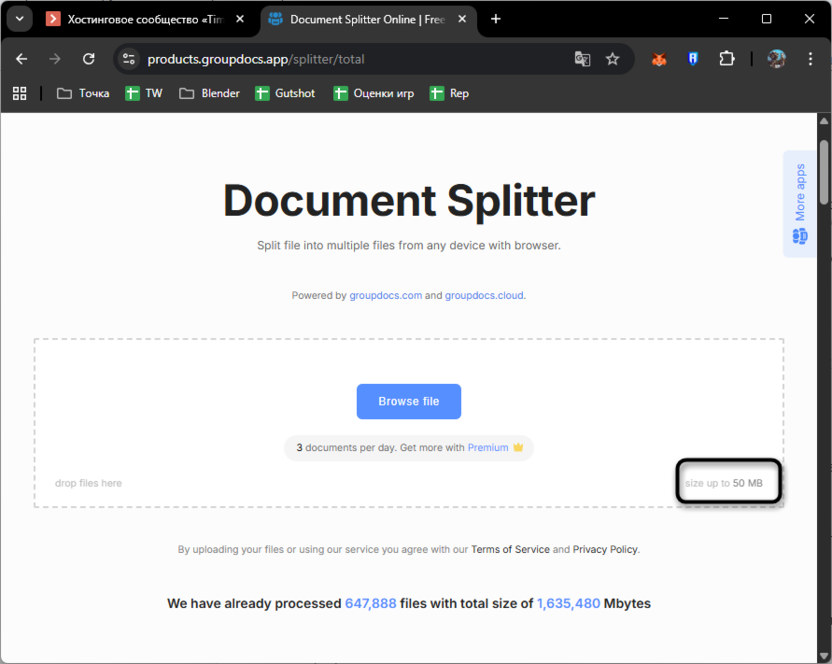Open the Premium link

pyautogui.click(x=487, y=447)
